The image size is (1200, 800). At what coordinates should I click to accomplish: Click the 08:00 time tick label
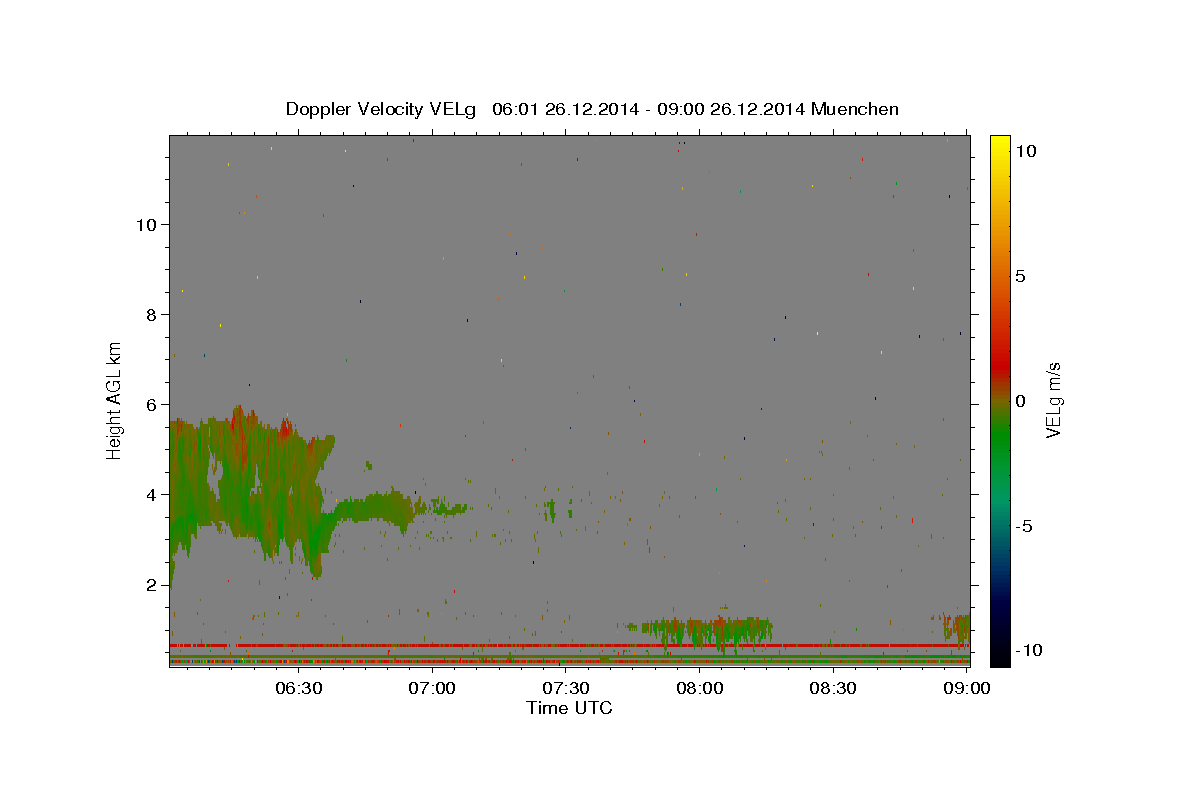pyautogui.click(x=700, y=688)
